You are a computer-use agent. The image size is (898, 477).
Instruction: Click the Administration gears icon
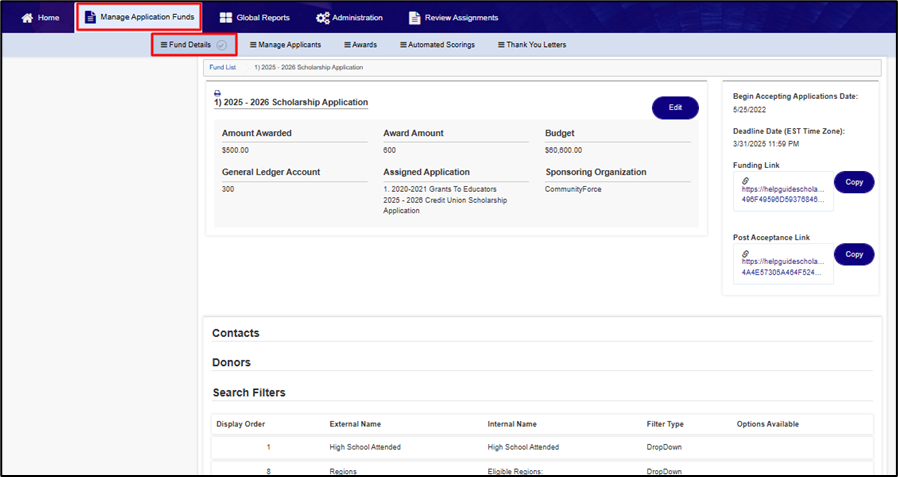(322, 18)
